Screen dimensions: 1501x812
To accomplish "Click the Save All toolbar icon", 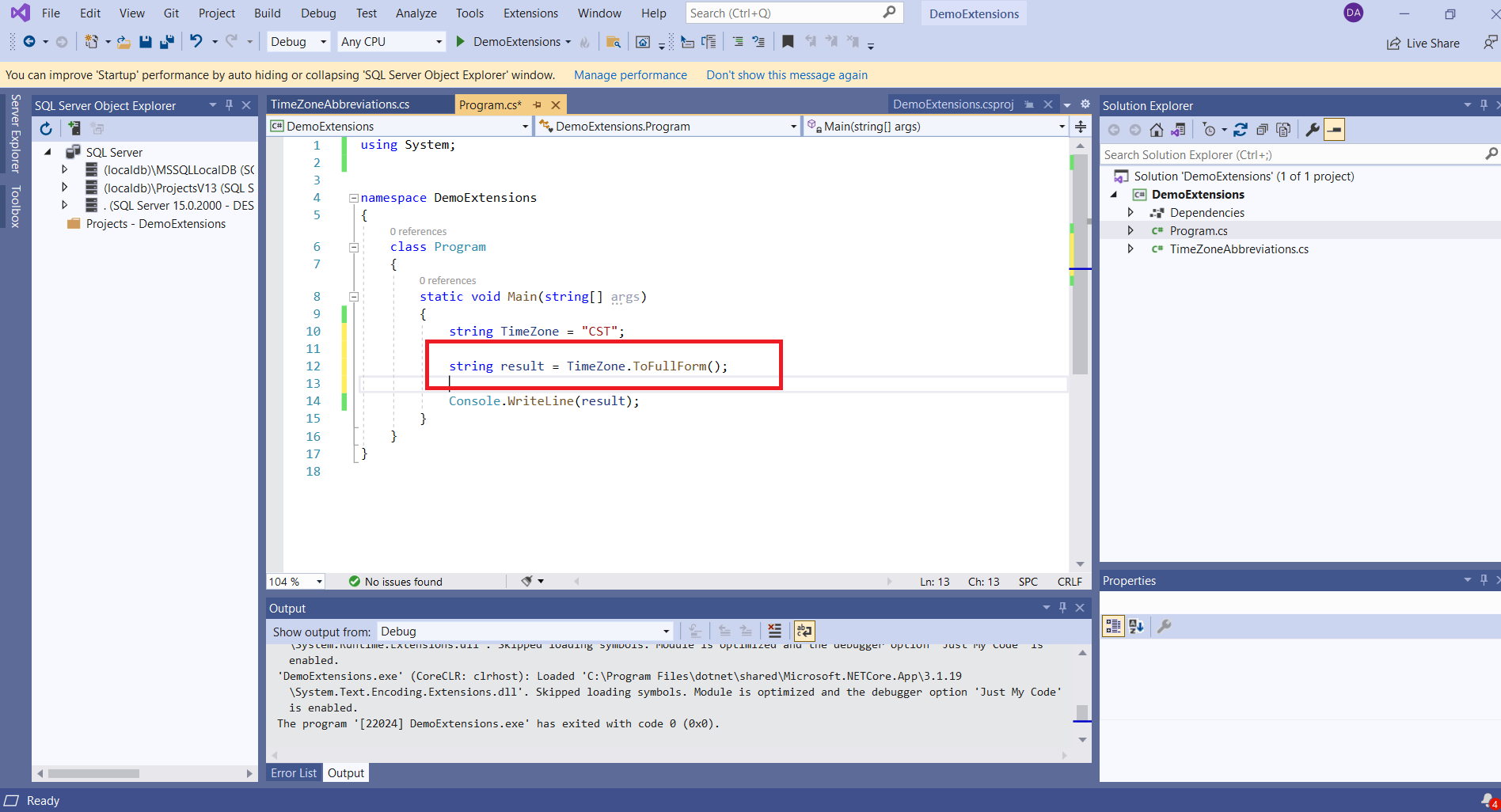I will 166,41.
